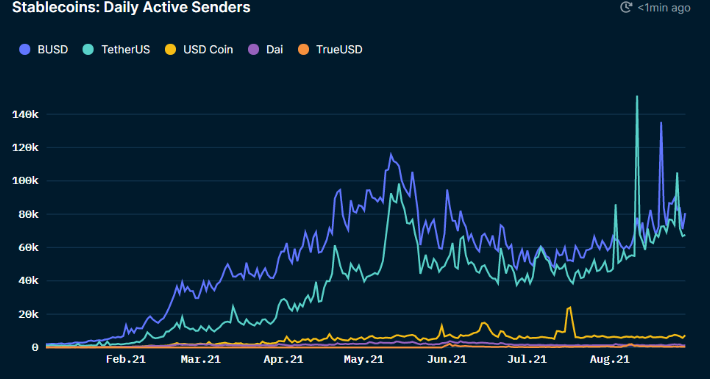Click the 120k y-axis label

click(x=25, y=148)
